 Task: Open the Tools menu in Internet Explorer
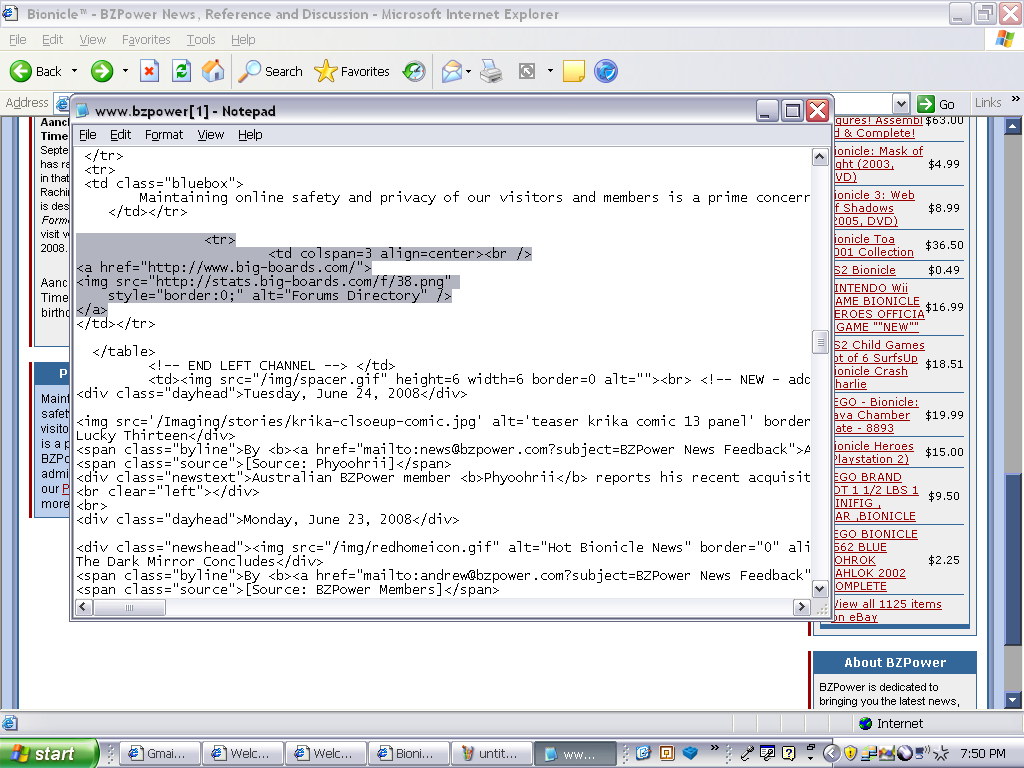click(201, 40)
